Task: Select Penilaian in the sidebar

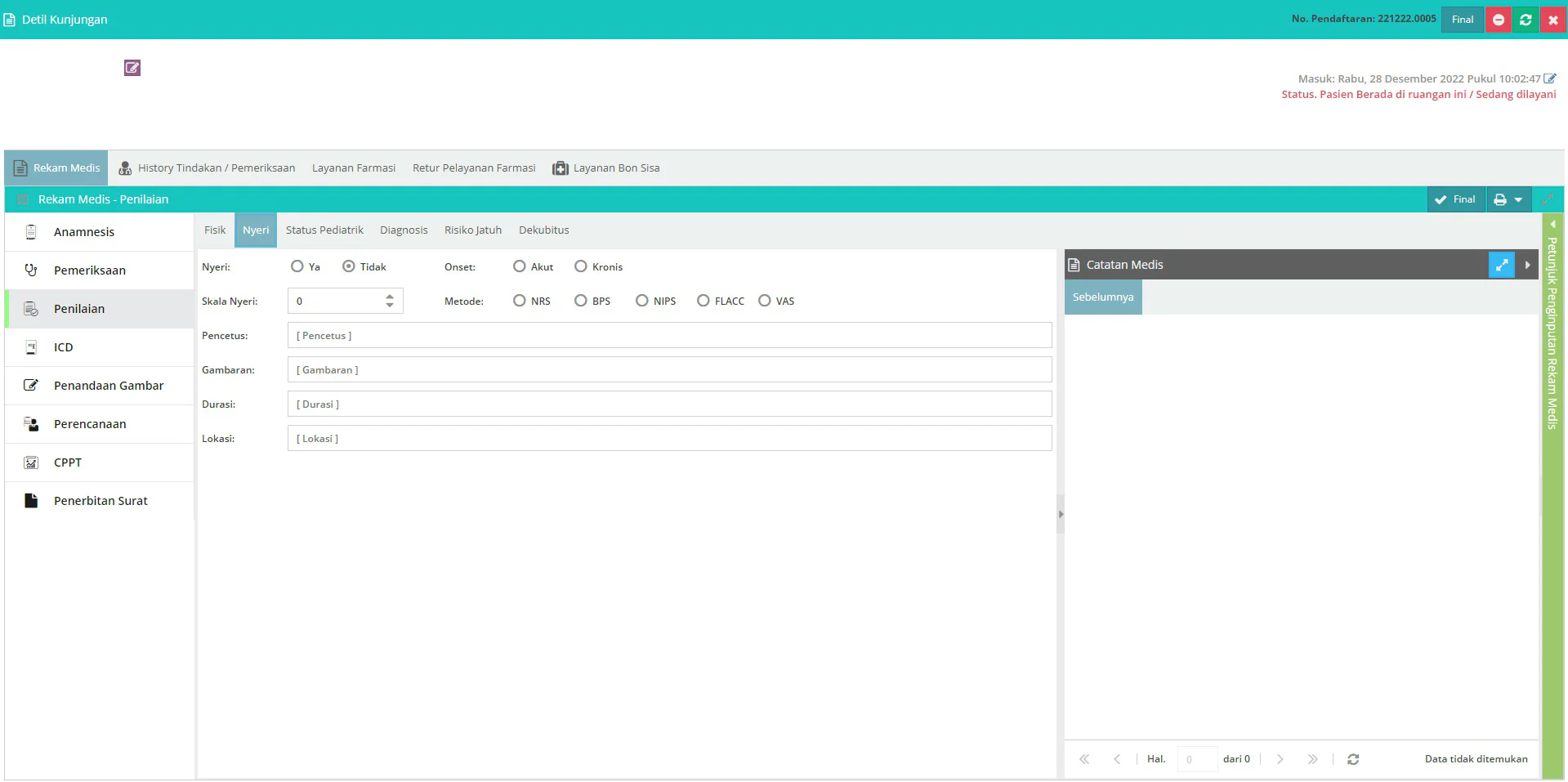Action: (x=100, y=309)
